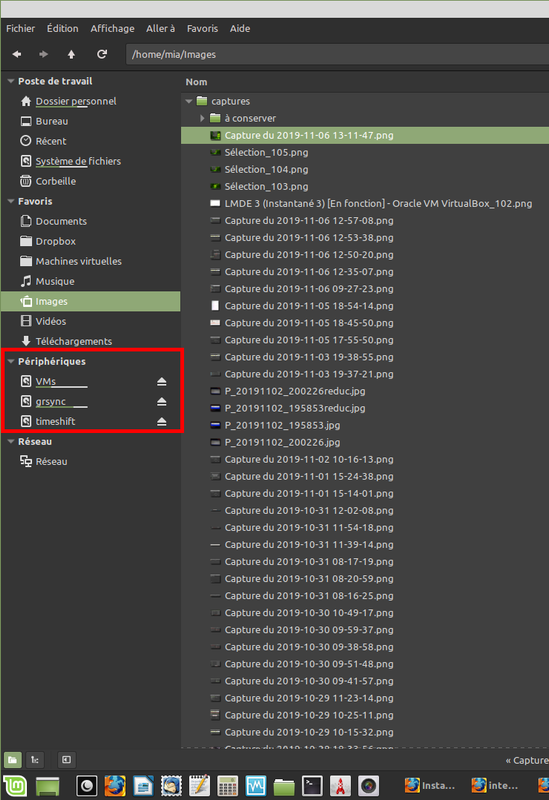Reload the current folder view

102,54
